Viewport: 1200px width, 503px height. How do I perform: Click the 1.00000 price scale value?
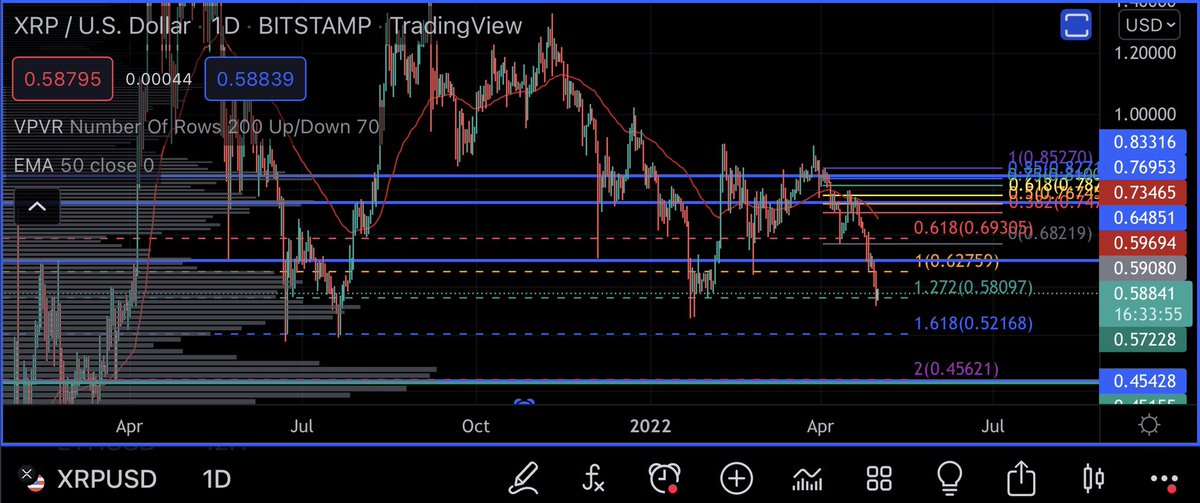point(1143,115)
